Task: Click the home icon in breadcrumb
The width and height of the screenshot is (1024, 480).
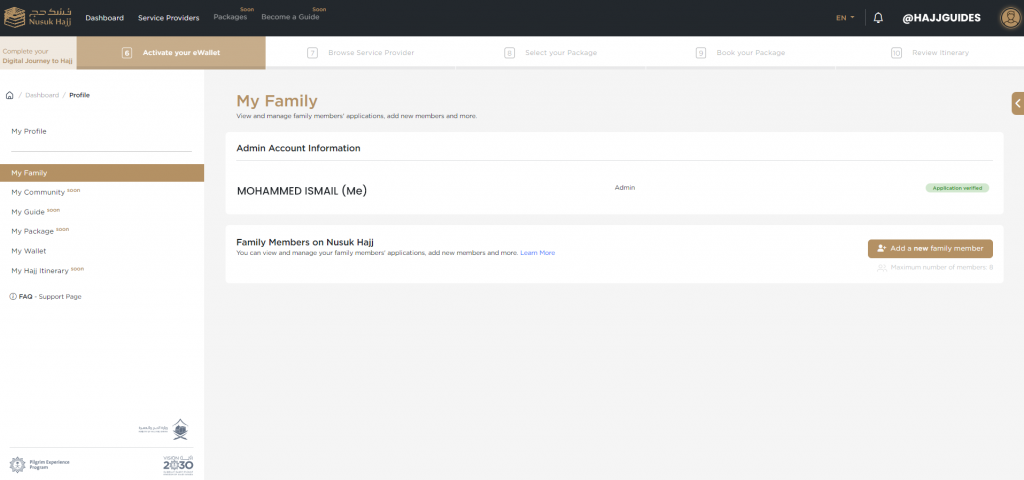Action: tap(10, 95)
